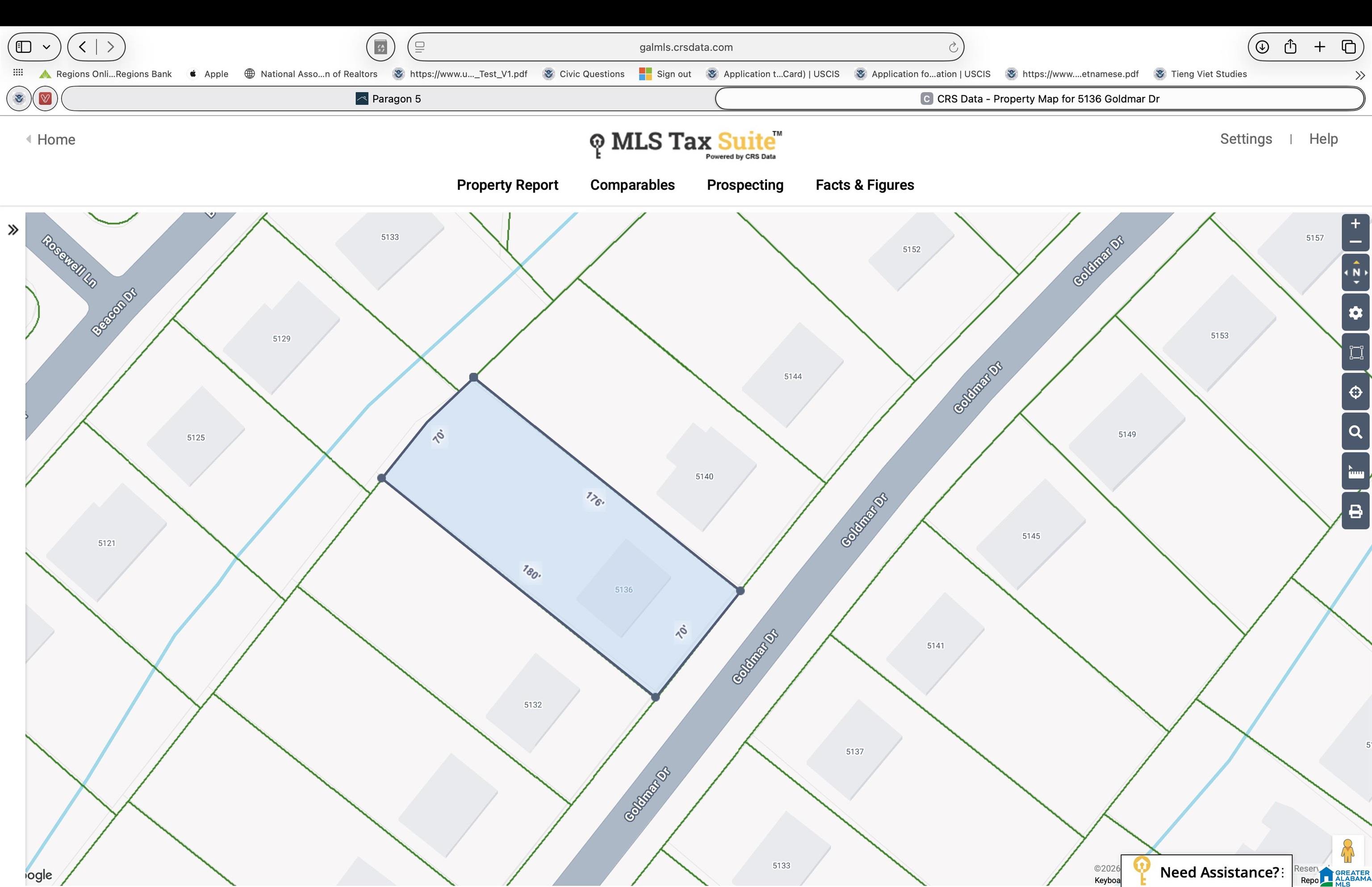1372x887 pixels.
Task: Print the property map
Action: [x=1355, y=512]
